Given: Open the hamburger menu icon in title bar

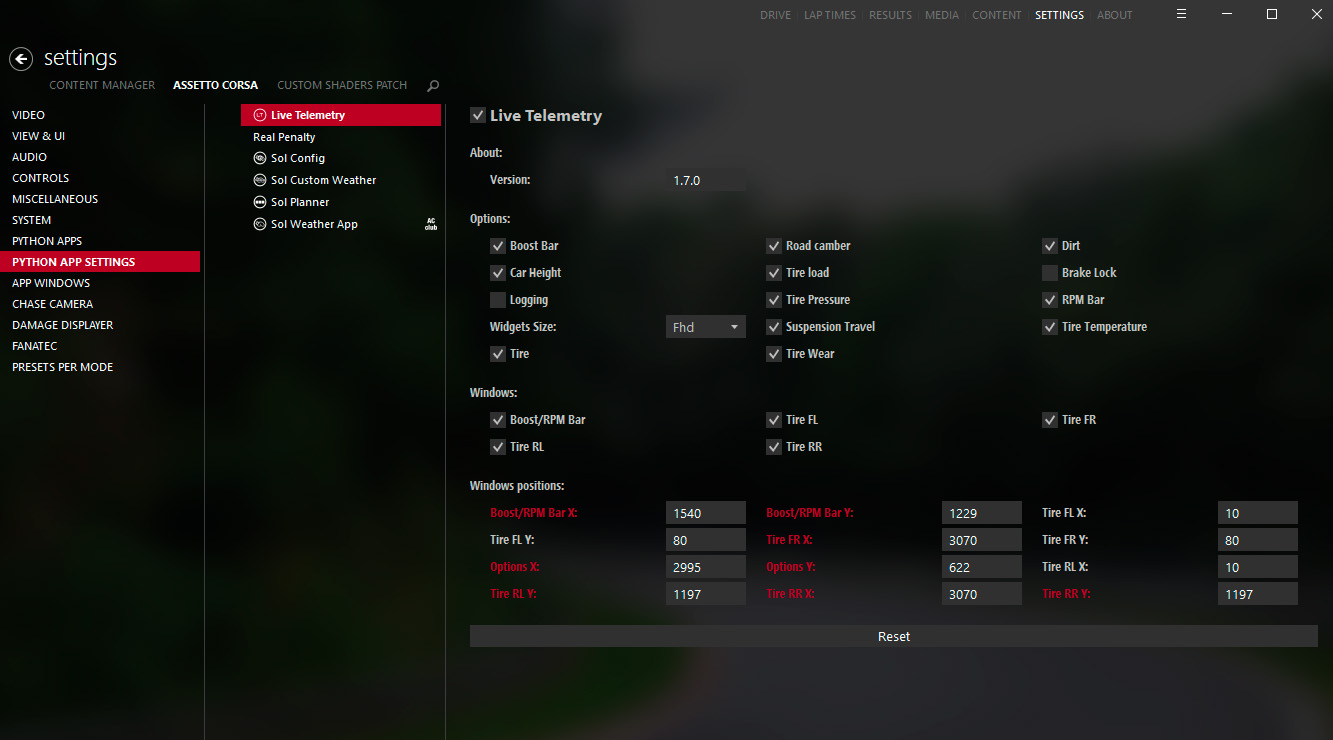Looking at the screenshot, I should (x=1181, y=14).
